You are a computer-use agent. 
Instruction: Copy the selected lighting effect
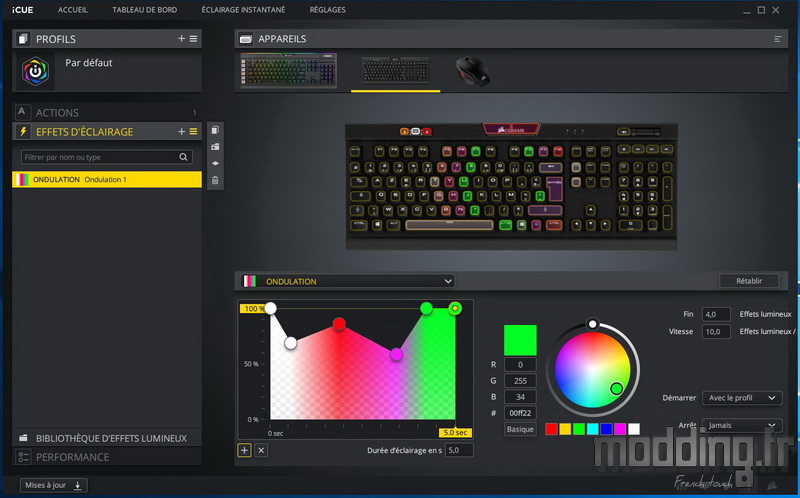pos(215,130)
